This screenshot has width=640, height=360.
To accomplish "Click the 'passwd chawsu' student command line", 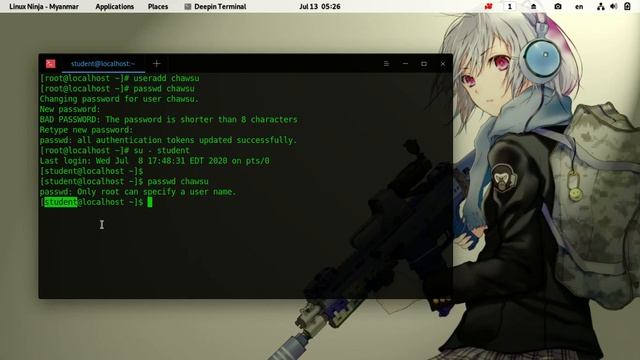I will coord(124,181).
